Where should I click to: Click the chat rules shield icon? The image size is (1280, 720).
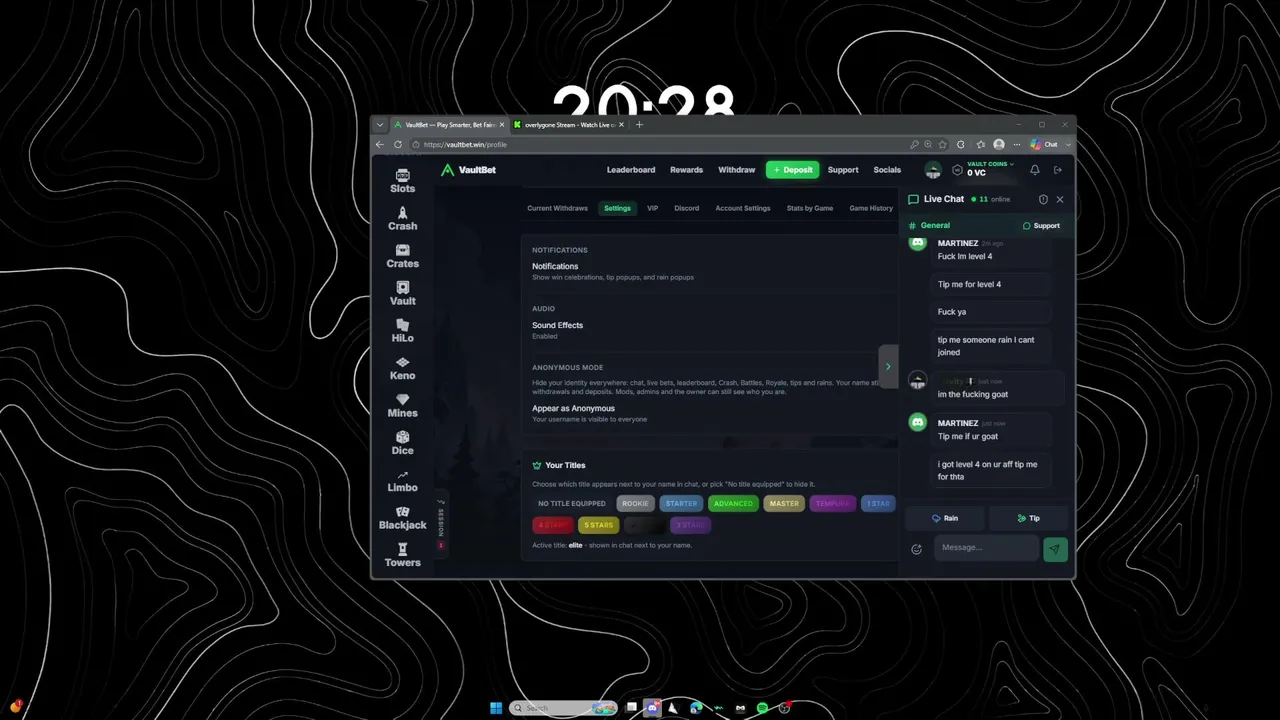[x=1043, y=199]
